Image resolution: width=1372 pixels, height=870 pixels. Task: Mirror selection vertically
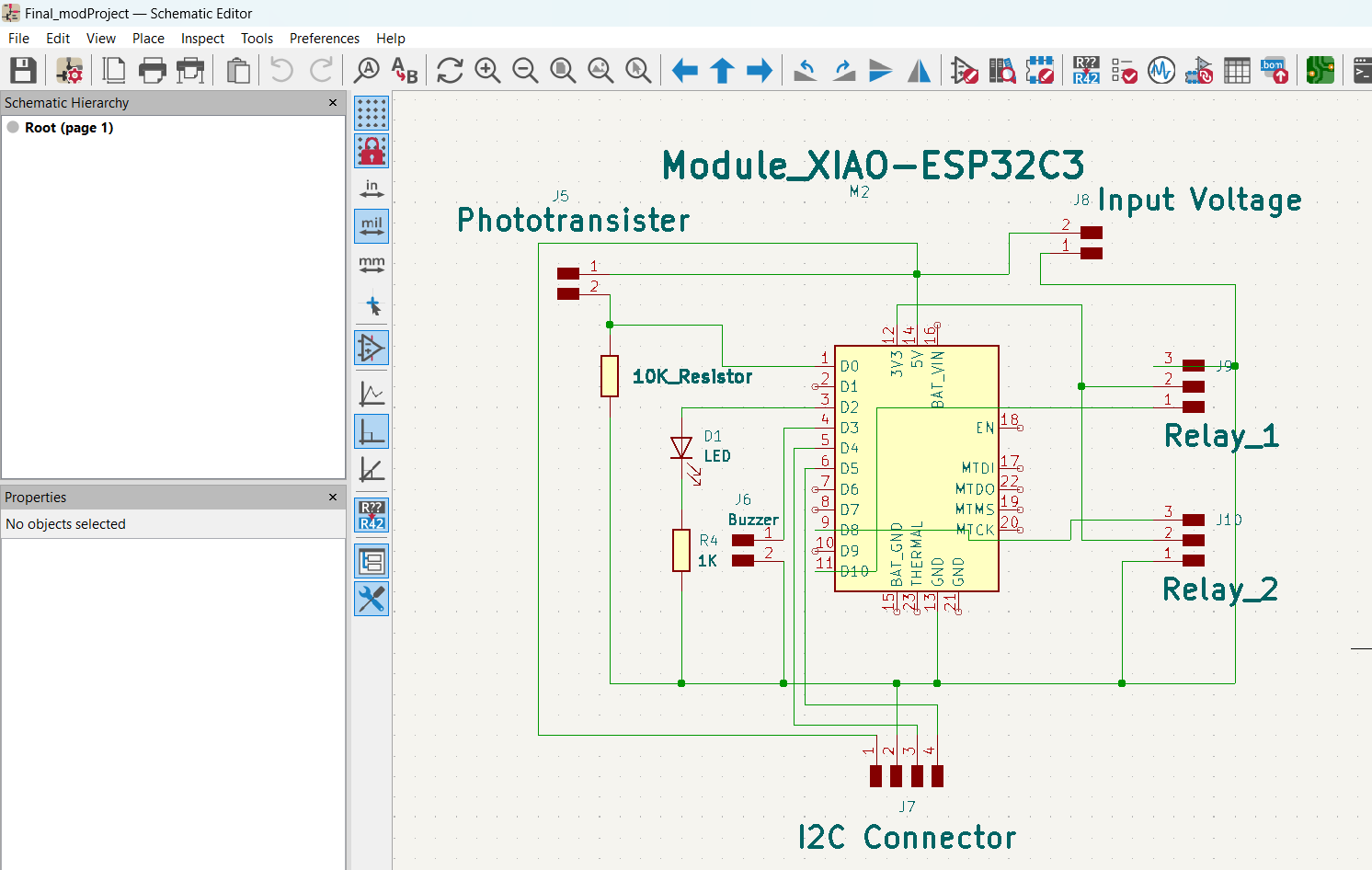click(x=881, y=70)
